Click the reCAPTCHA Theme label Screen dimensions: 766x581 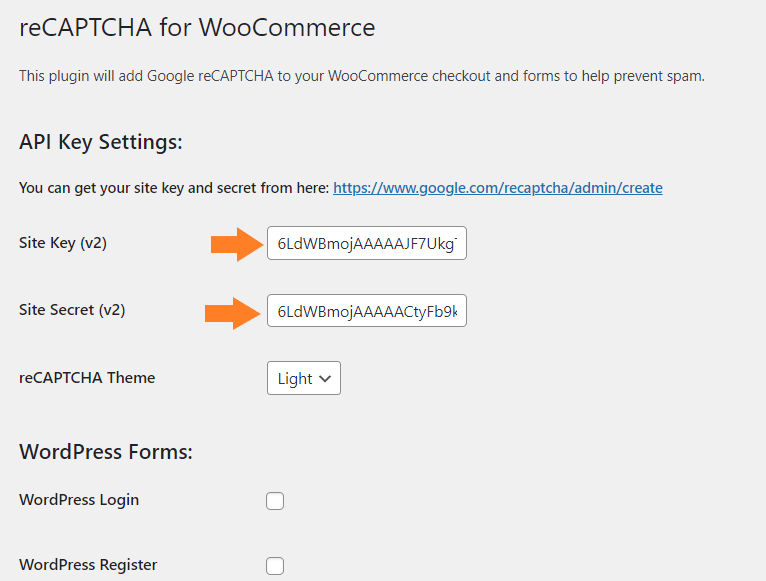coord(87,378)
